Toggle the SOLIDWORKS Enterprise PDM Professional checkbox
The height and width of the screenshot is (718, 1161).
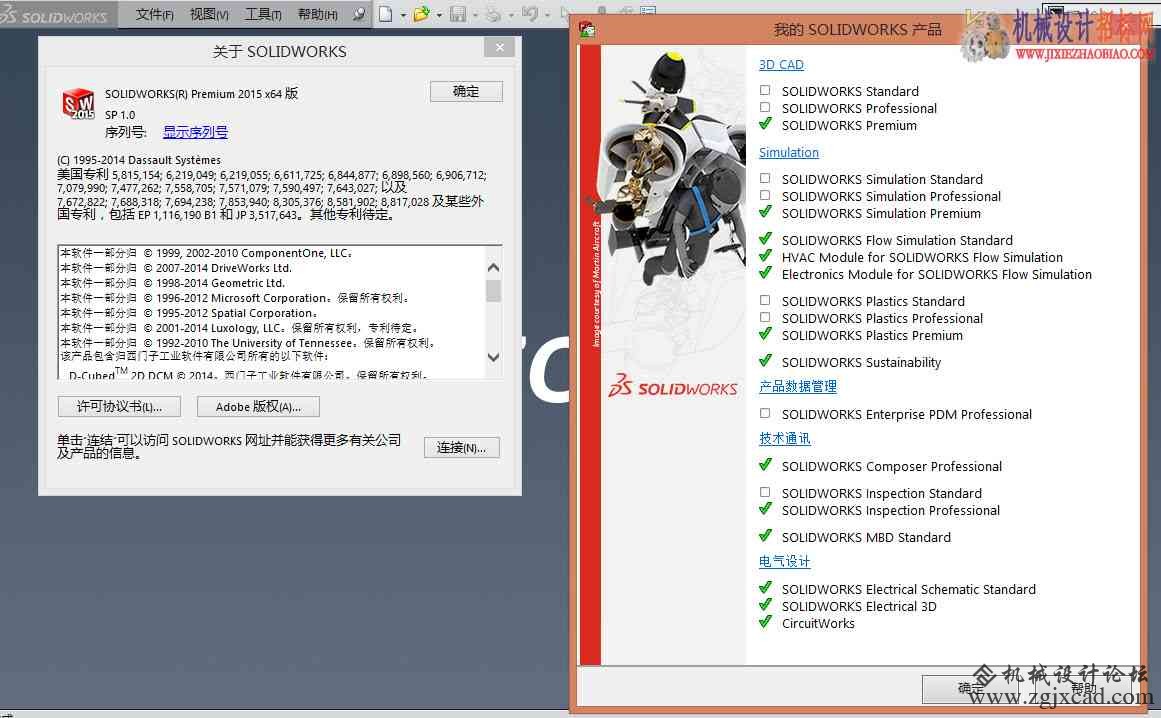(765, 413)
